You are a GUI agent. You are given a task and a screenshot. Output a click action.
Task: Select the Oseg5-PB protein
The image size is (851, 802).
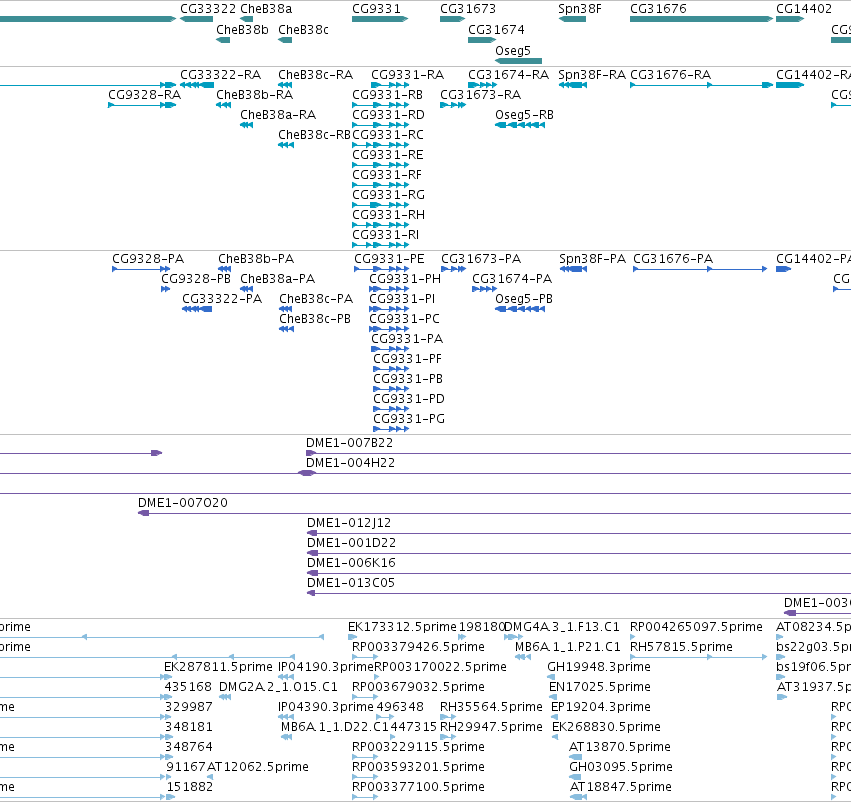pos(519,309)
